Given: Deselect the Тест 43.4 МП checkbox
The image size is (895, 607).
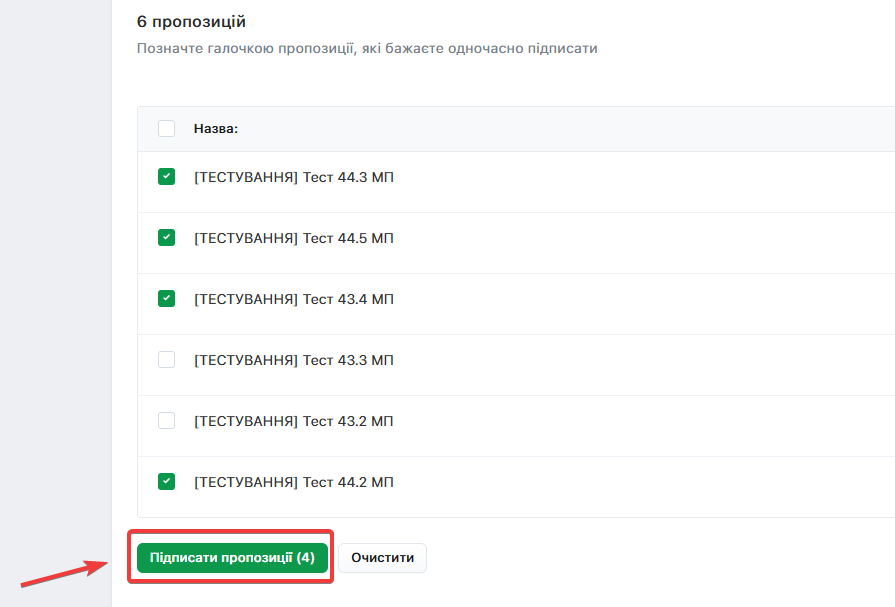Looking at the screenshot, I should click(x=166, y=299).
